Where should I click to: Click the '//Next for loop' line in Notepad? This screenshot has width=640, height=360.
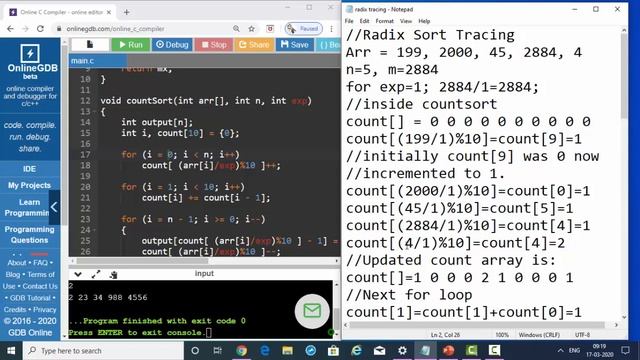409,295
